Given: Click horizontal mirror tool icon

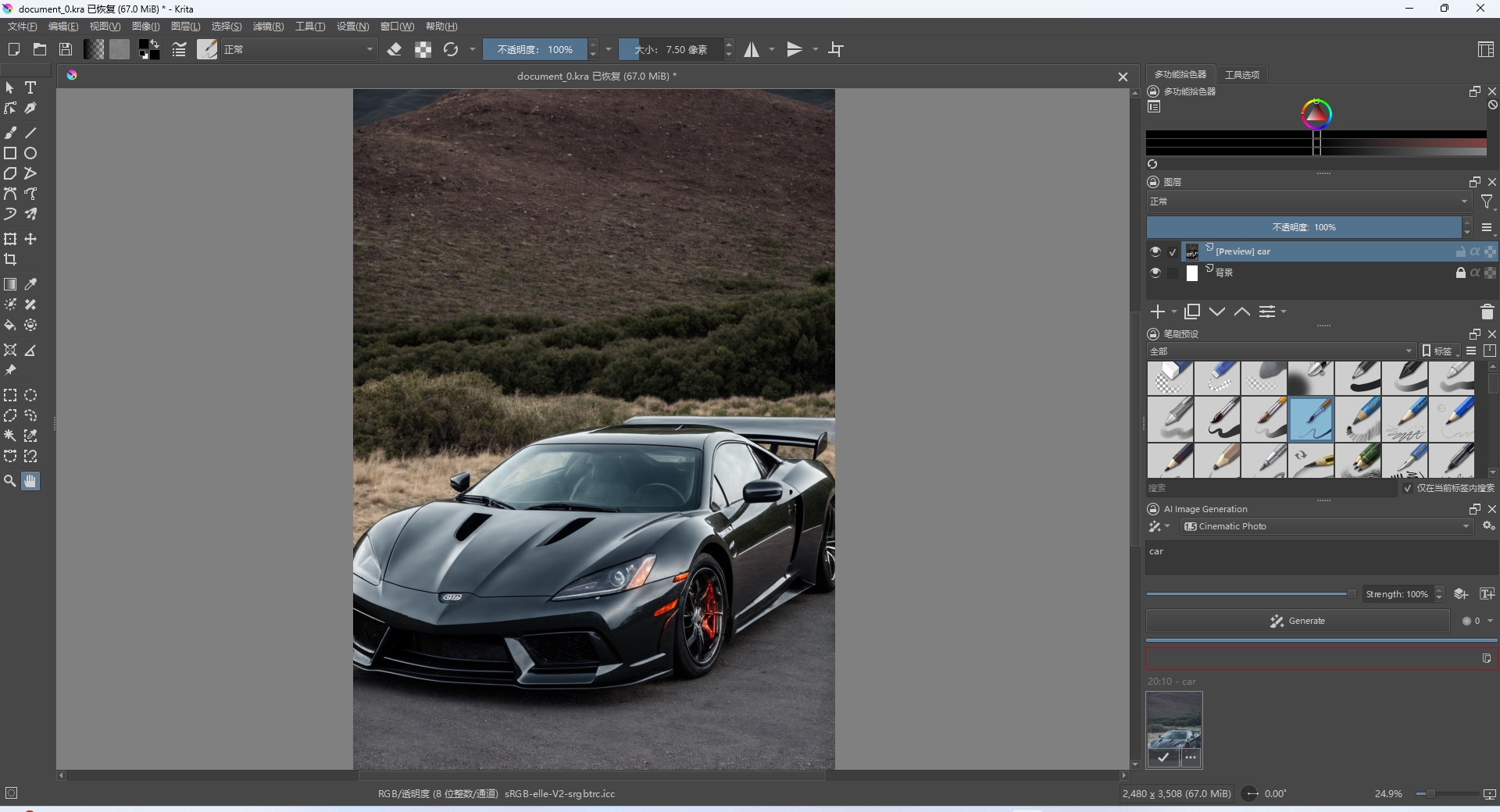Looking at the screenshot, I should click(752, 50).
